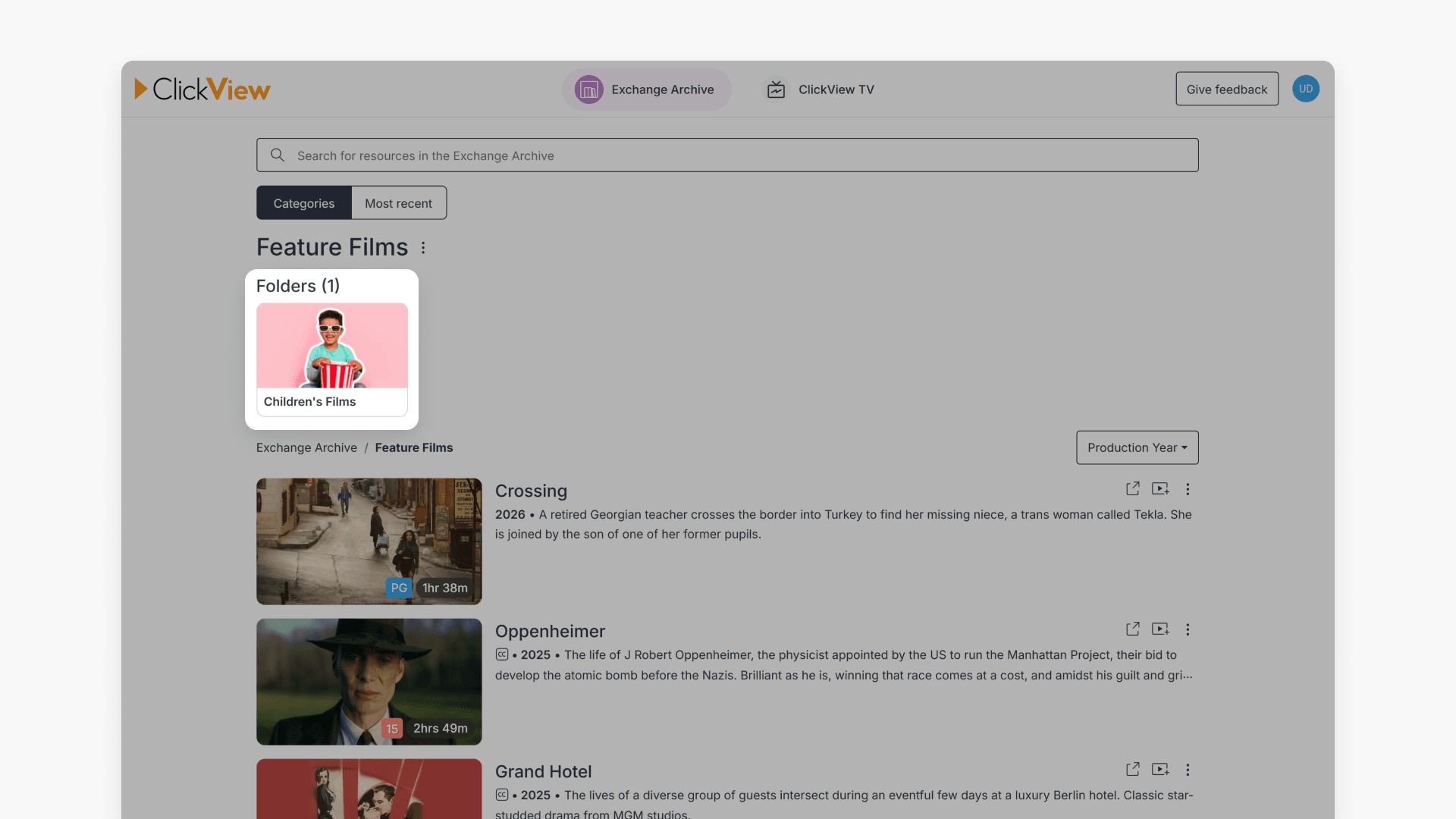Open the Production Year dropdown

[1137, 447]
